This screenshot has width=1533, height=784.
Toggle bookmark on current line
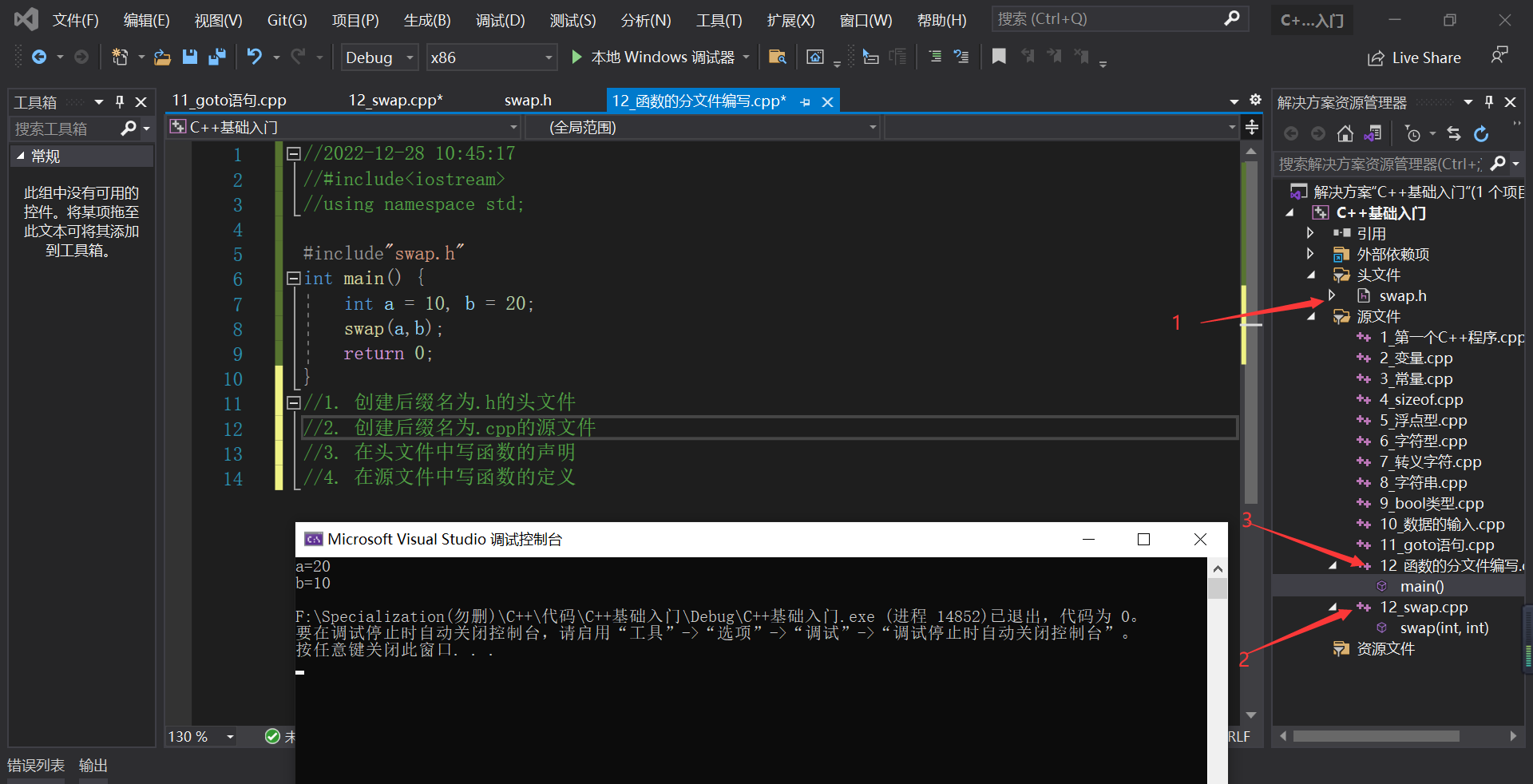999,56
